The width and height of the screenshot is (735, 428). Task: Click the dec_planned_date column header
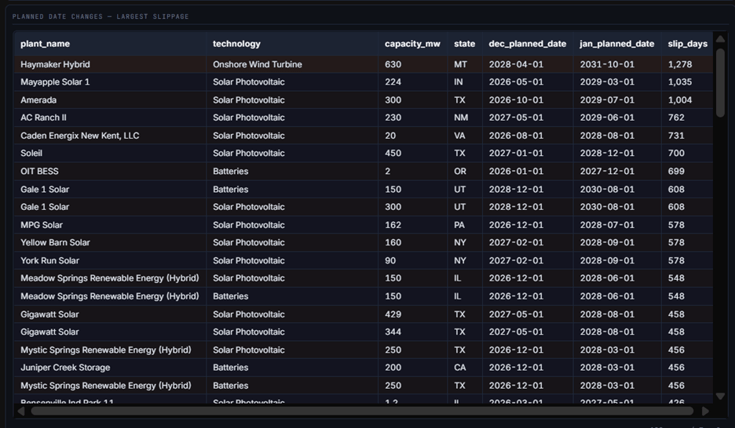527,44
